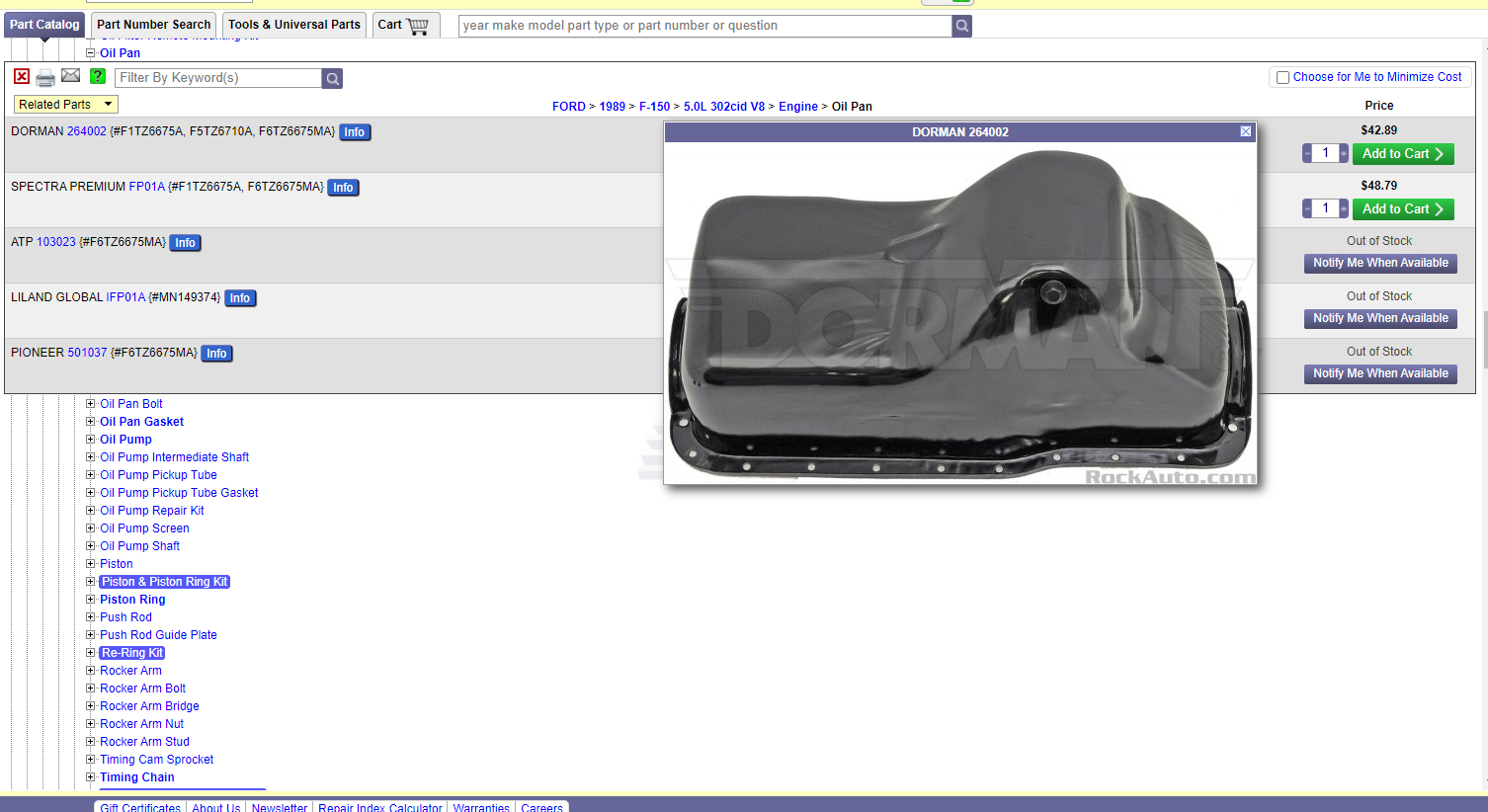Open the Careers footer link
Image resolution: width=1488 pixels, height=812 pixels.
541,807
